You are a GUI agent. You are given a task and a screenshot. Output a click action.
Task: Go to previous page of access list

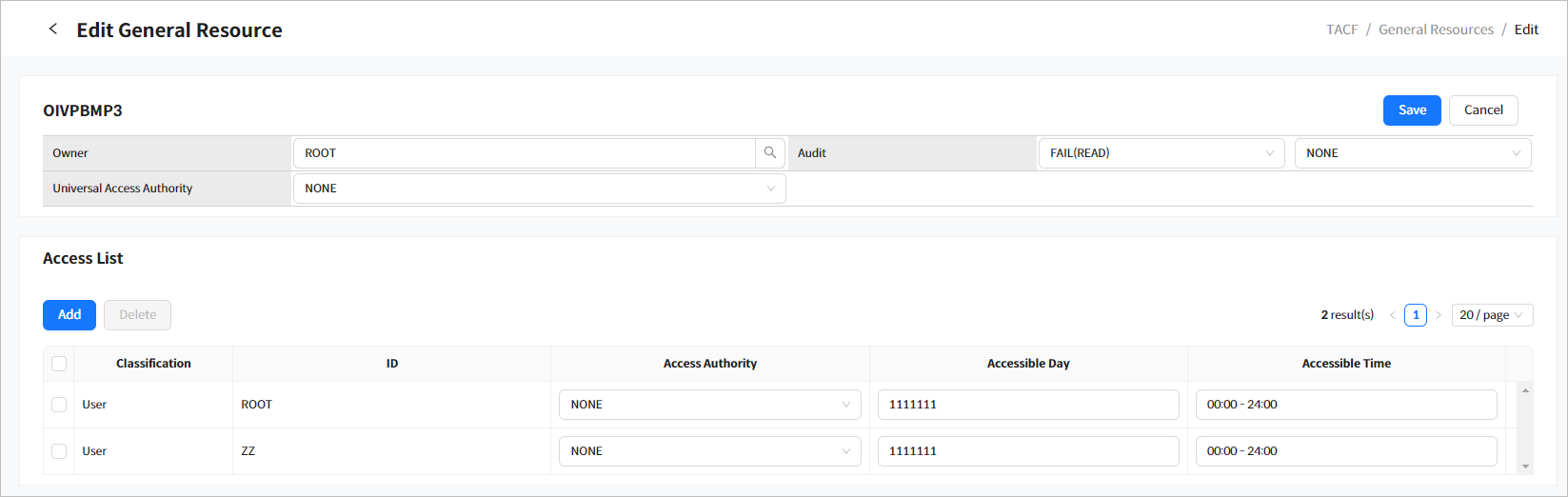coord(1393,315)
